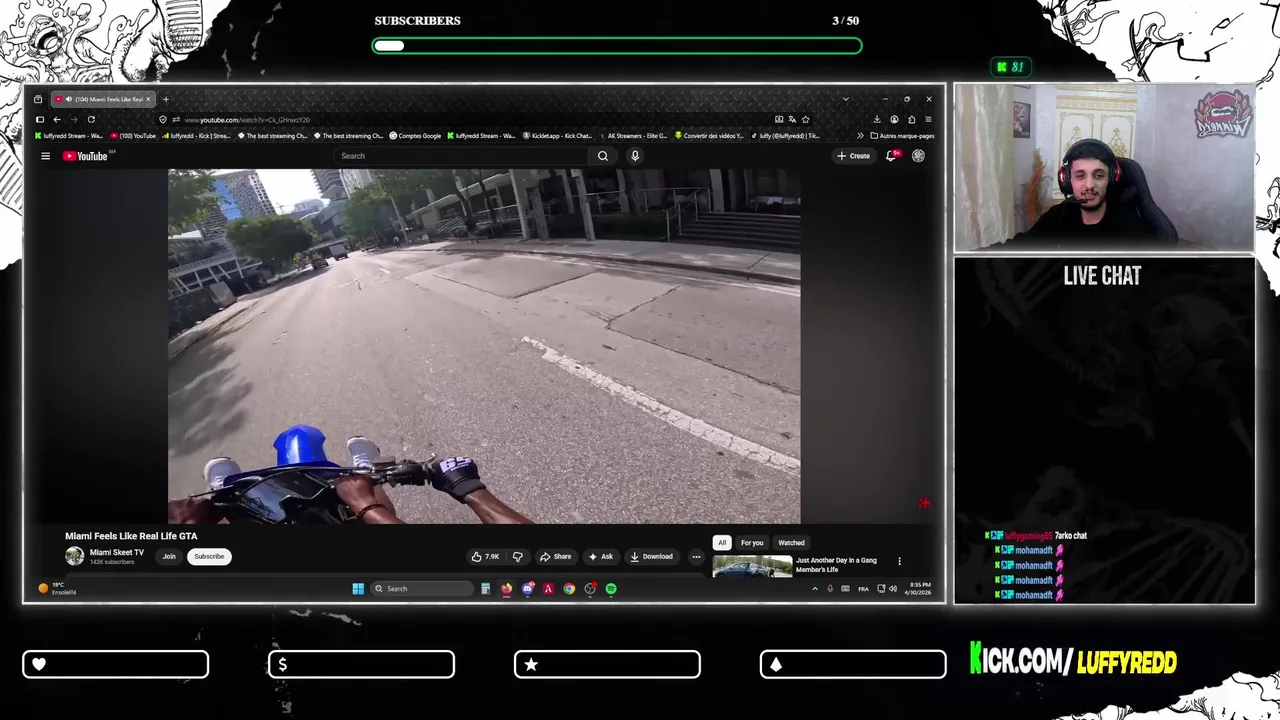Activate voice search microphone on YouTube
Viewport: 1280px width, 720px height.
coord(634,156)
